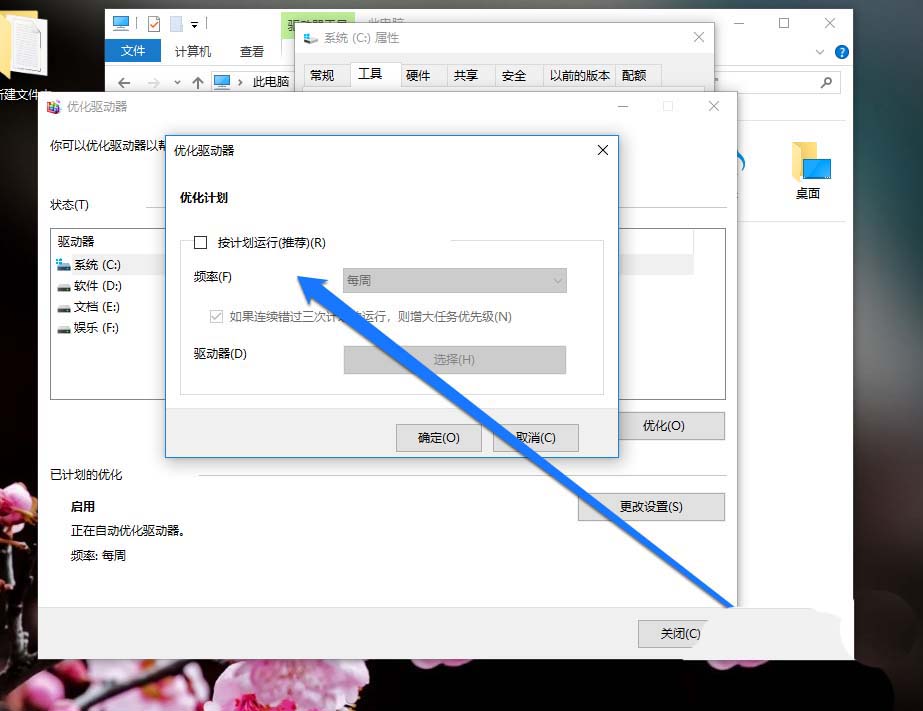Open the 以前的版本 tab
The width and height of the screenshot is (923, 711).
[578, 75]
